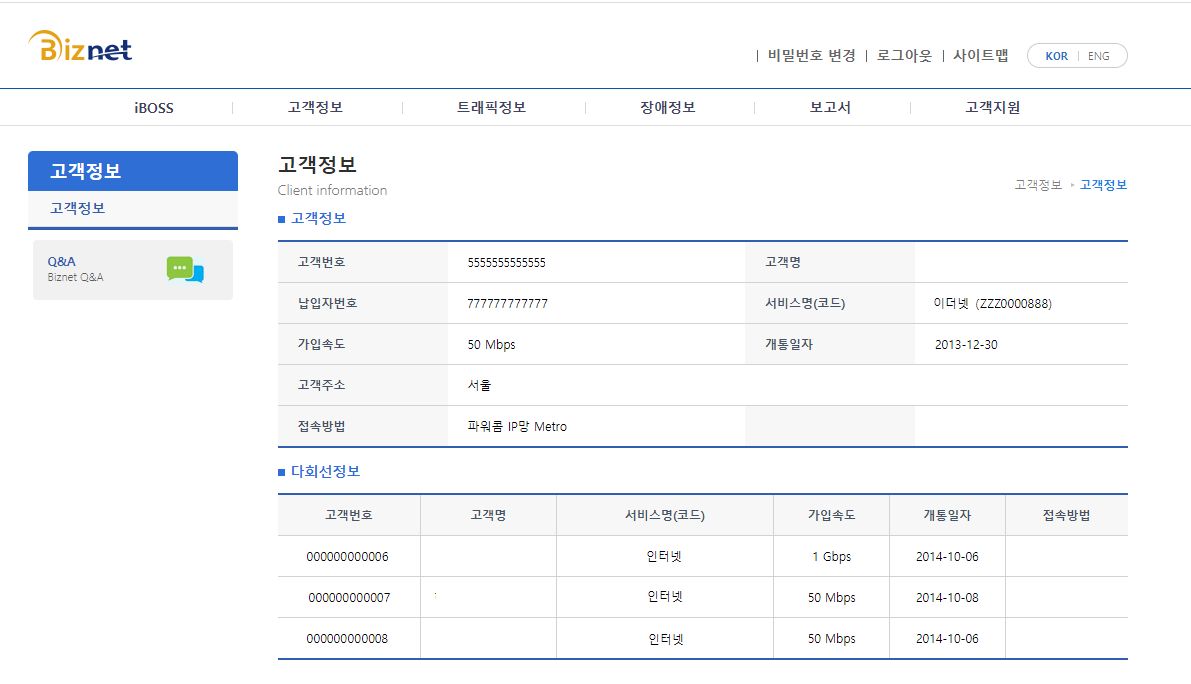Image resolution: width=1191 pixels, height=684 pixels.
Task: Click 50 Mbps in row 000000000008
Action: [x=832, y=638]
